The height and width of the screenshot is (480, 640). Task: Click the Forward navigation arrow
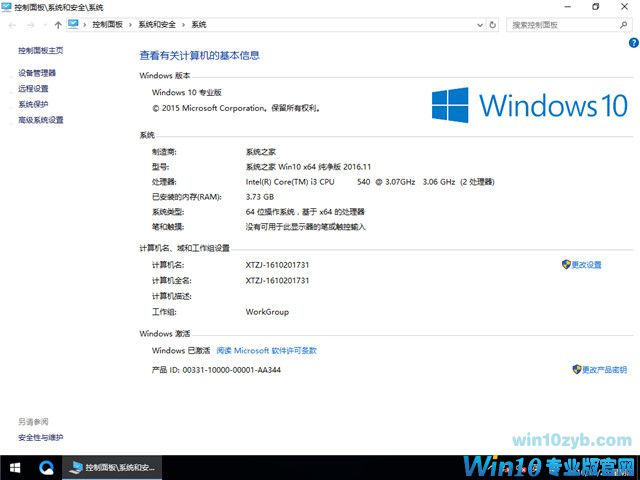[31, 25]
